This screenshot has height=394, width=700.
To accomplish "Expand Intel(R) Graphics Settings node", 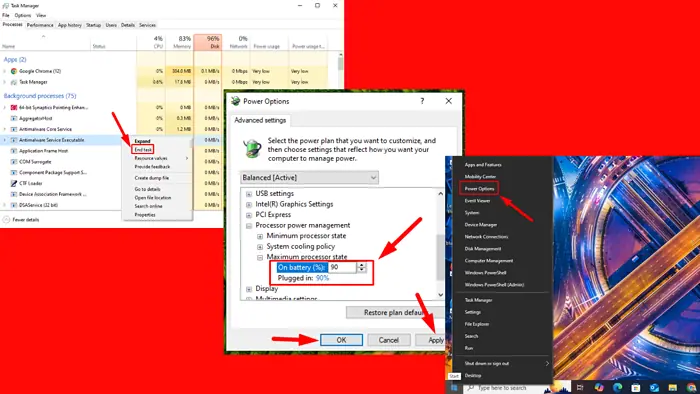I will (249, 204).
